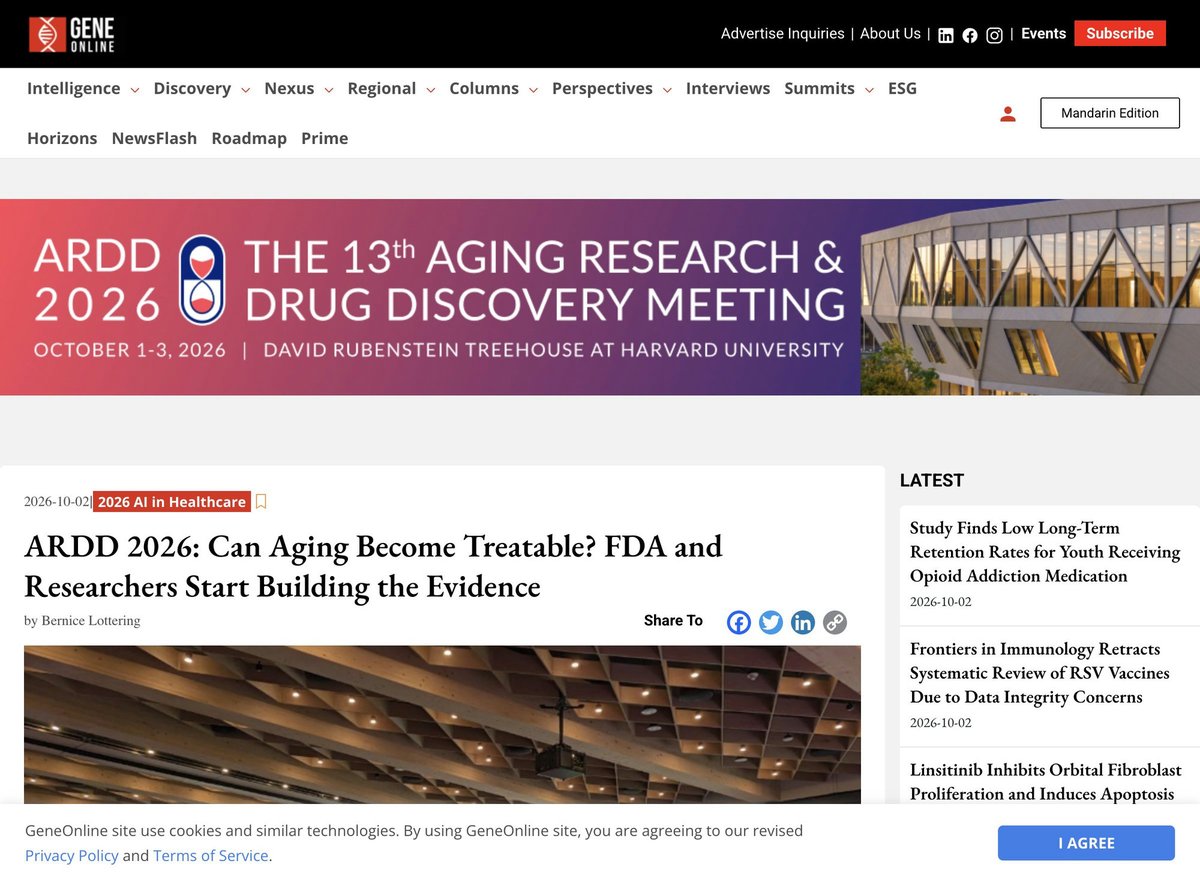Click the LATEST sidebar heading
Viewport: 1200px width, 882px height.
[x=932, y=480]
